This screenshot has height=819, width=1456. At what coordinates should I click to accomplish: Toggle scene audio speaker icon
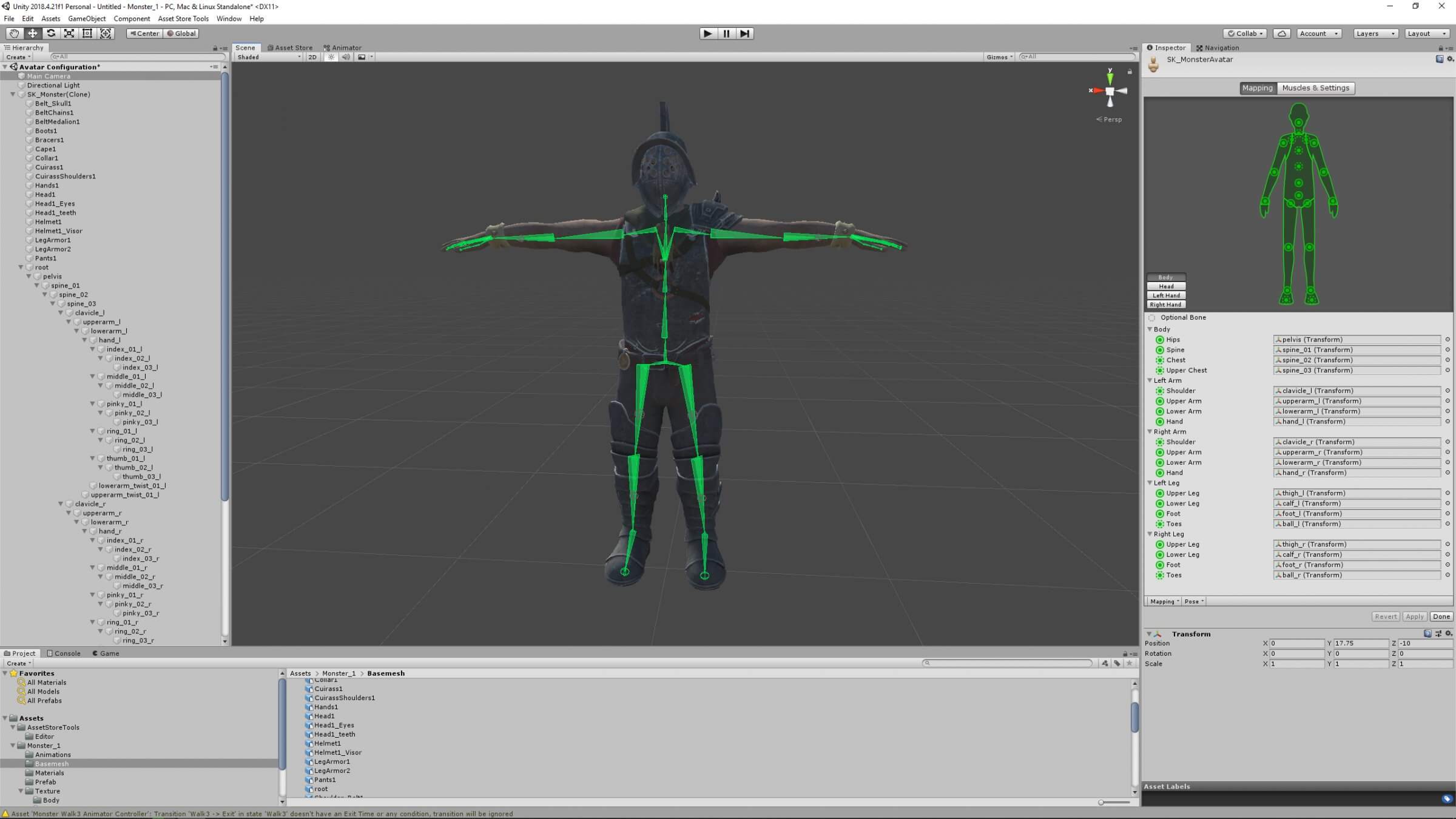click(x=346, y=57)
